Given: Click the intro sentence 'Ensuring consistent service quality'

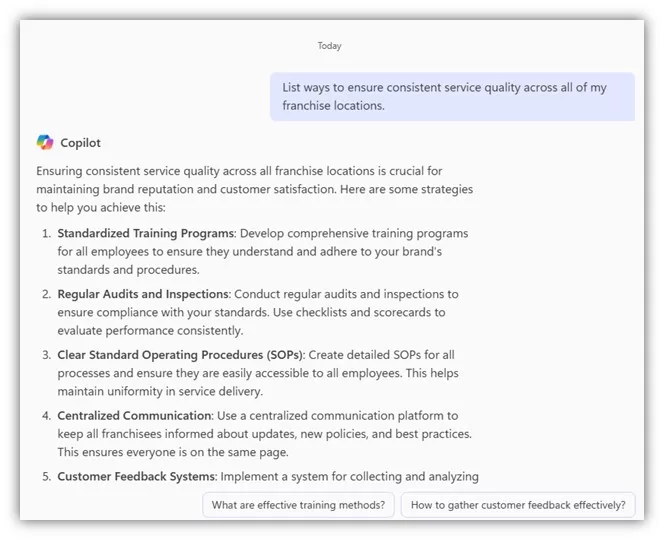Looking at the screenshot, I should click(129, 171).
